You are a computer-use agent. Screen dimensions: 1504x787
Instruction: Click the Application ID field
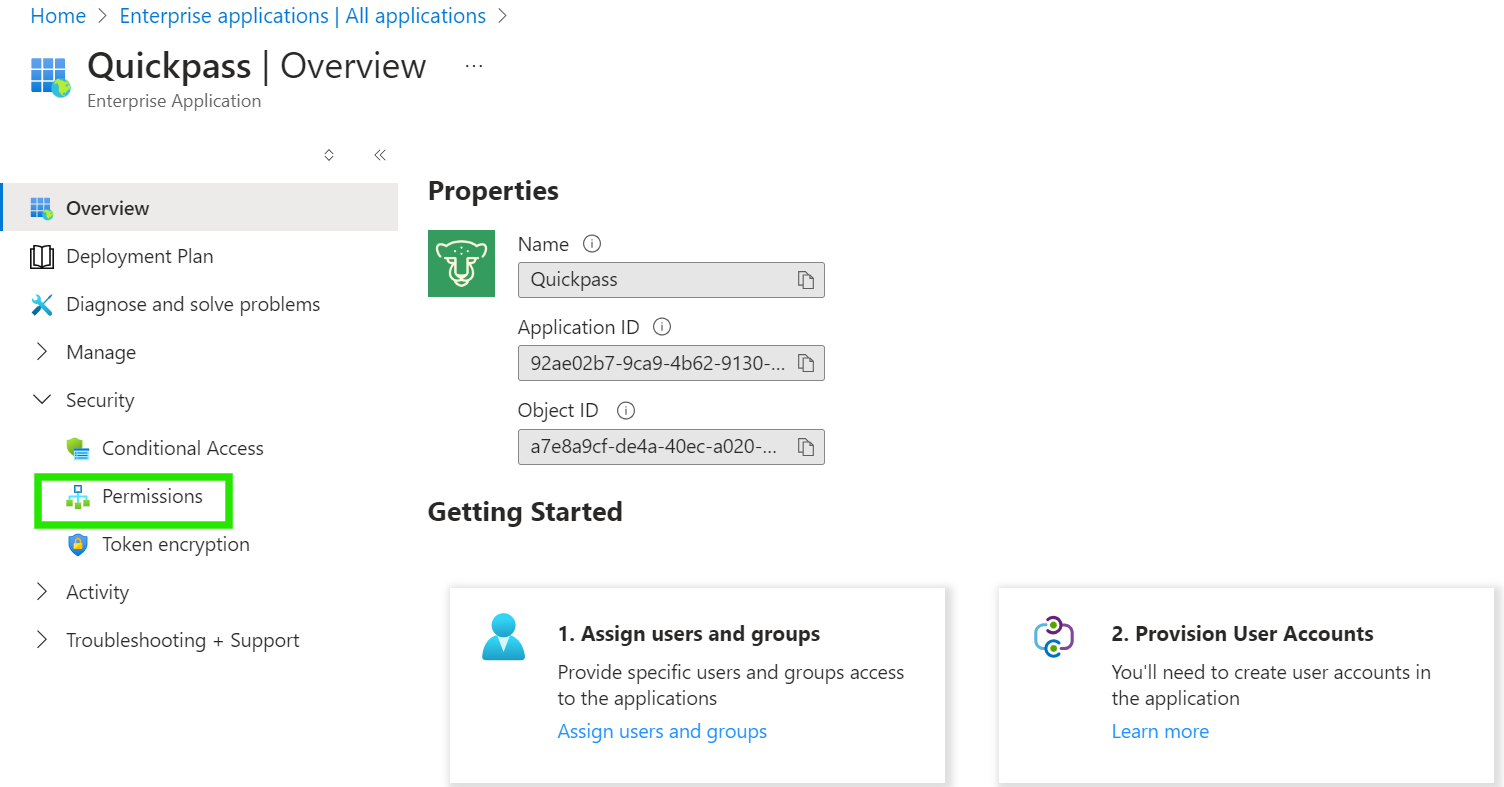[x=671, y=363]
